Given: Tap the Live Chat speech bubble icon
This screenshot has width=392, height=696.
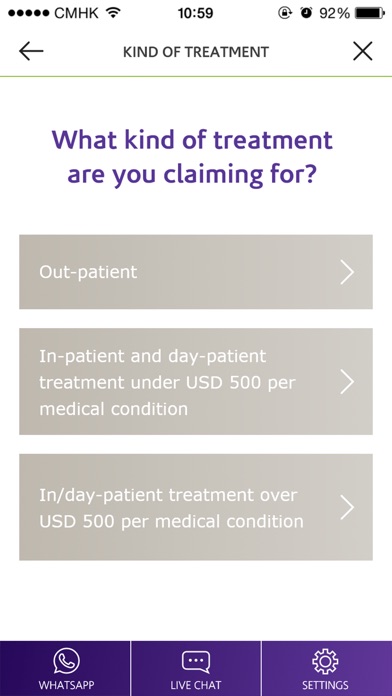Looking at the screenshot, I should coord(195,662).
